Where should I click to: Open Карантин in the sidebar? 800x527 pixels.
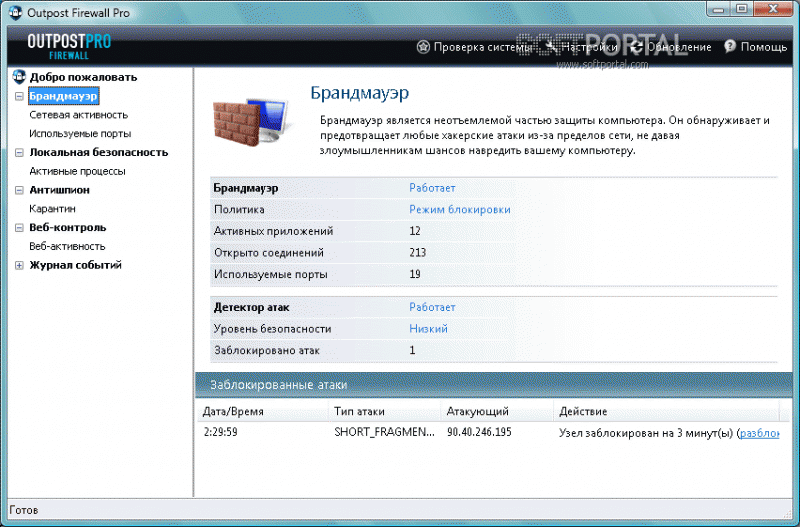tap(52, 209)
